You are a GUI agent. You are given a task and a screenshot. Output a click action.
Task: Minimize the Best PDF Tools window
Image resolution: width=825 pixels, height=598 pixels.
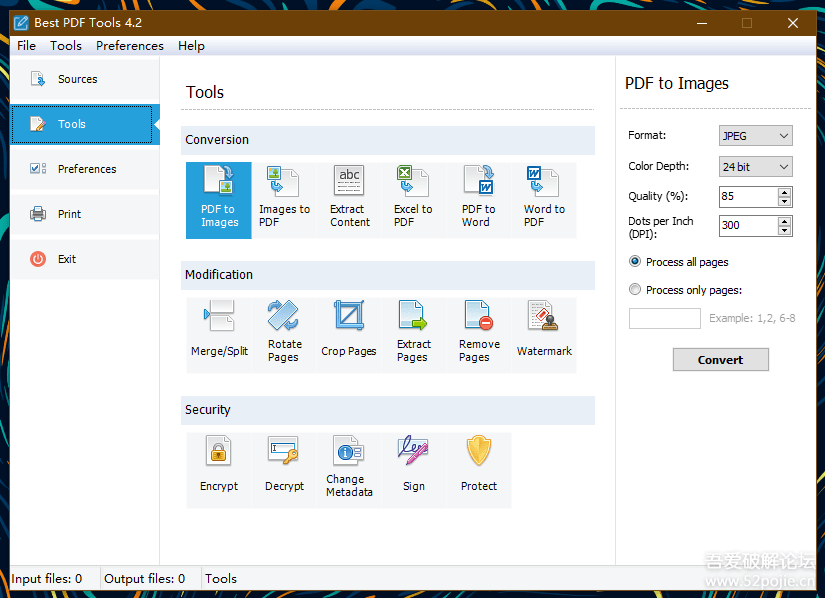(x=702, y=23)
